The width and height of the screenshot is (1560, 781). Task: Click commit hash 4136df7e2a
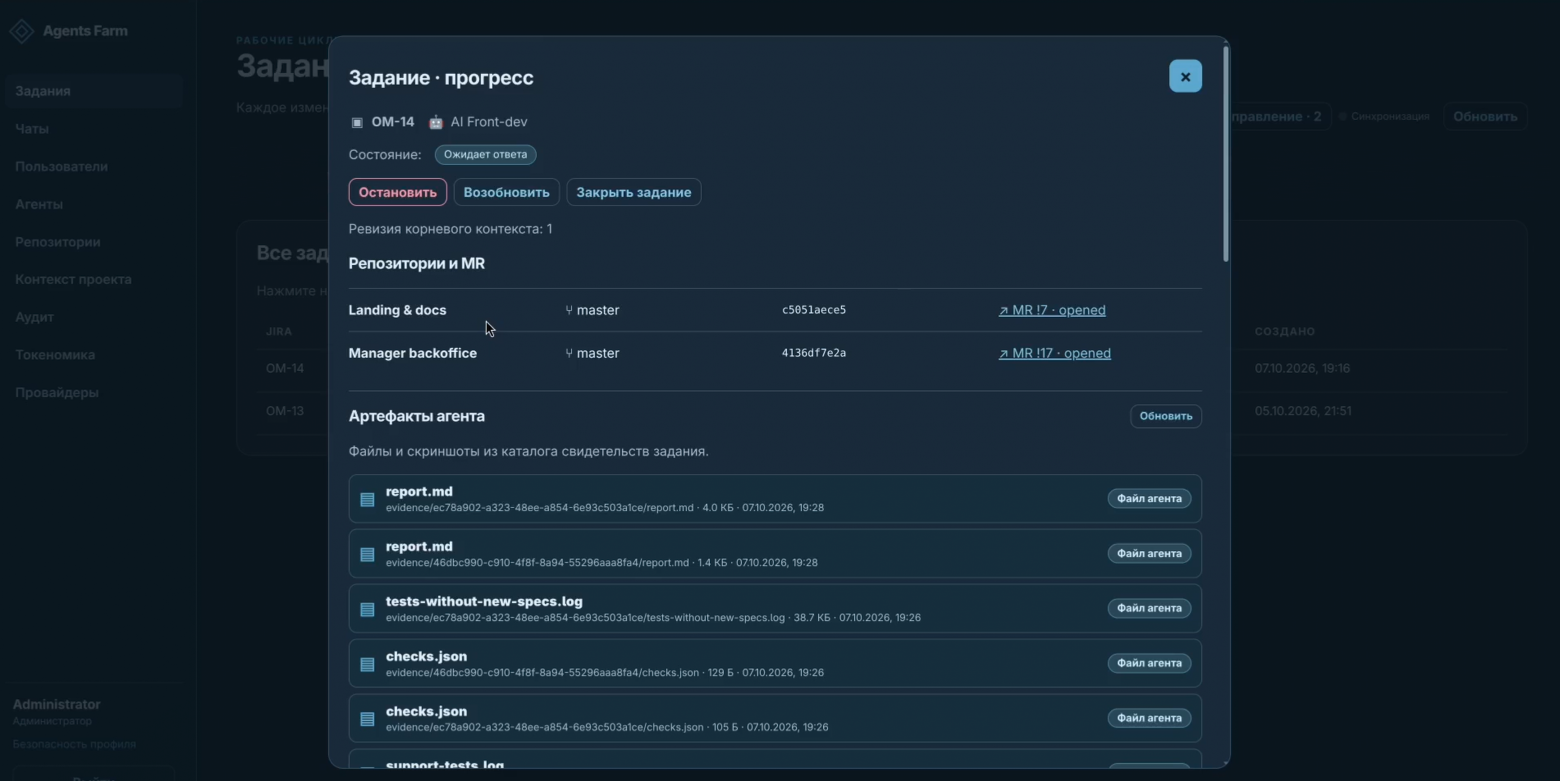click(x=814, y=353)
